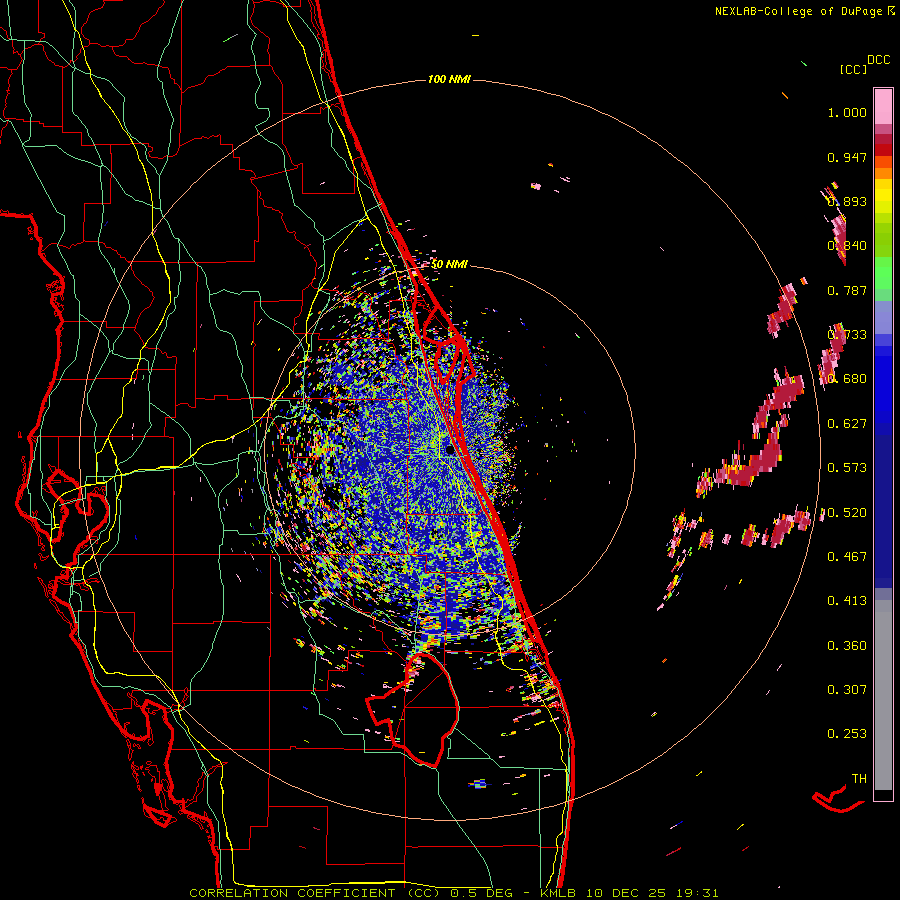Select the 0.787 scale value
This screenshot has height=900, width=900.
(x=847, y=290)
